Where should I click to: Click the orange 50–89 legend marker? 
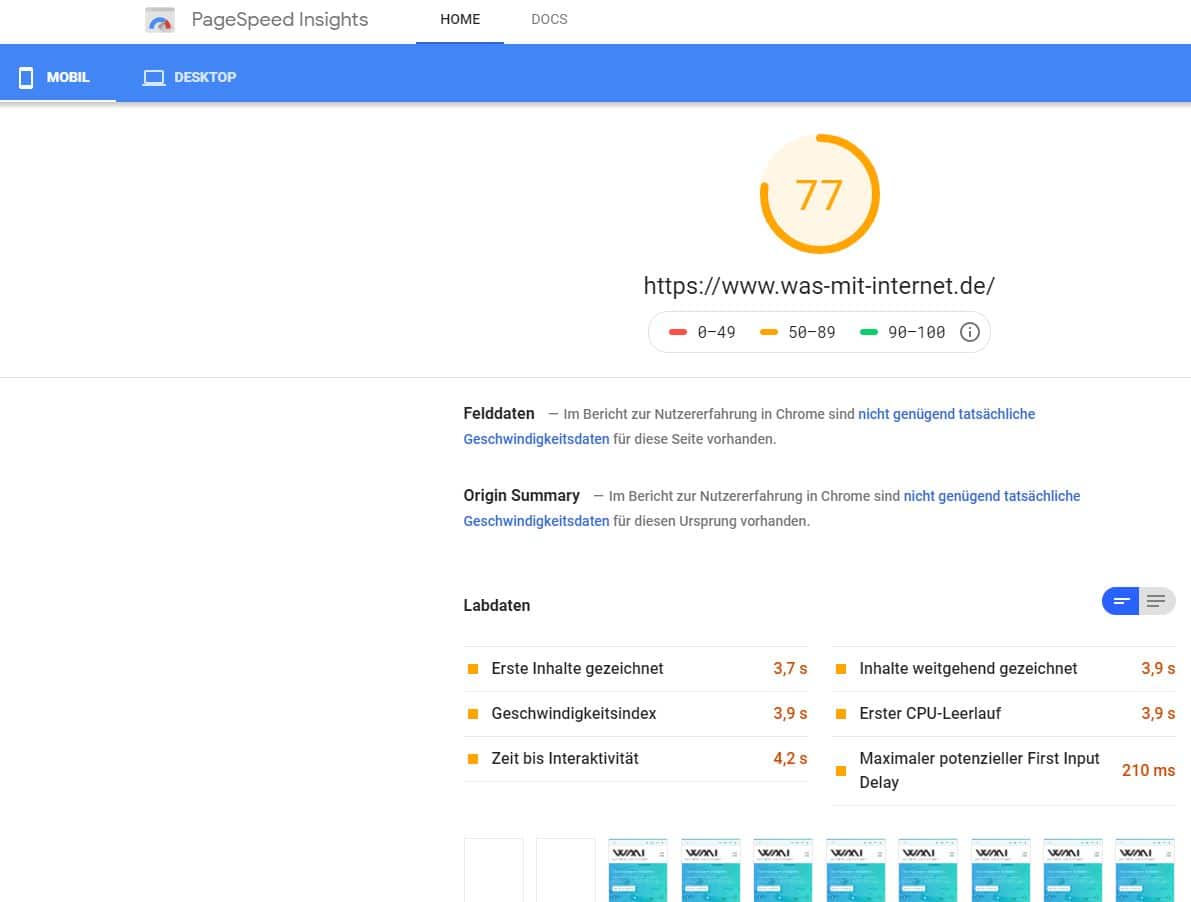pos(769,332)
